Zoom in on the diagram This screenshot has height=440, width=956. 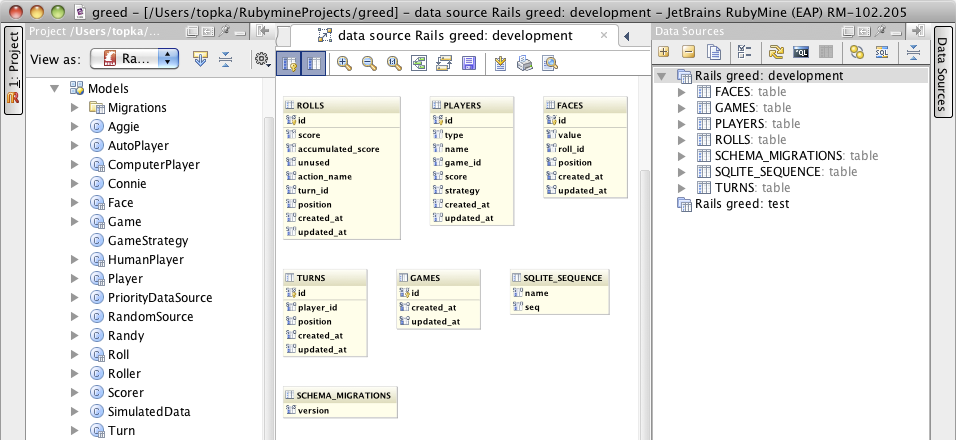pyautogui.click(x=344, y=63)
